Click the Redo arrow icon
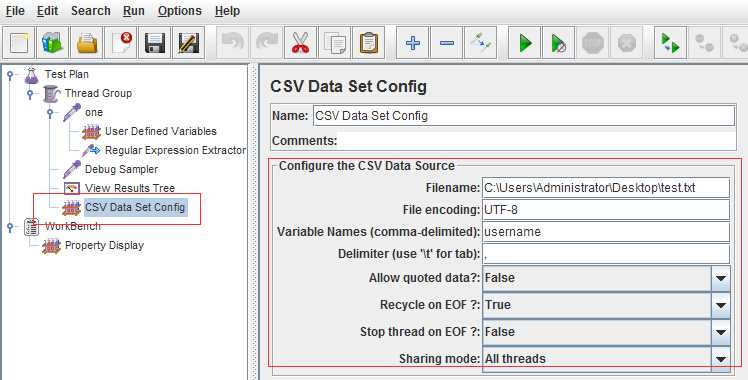748x380 pixels. point(266,43)
